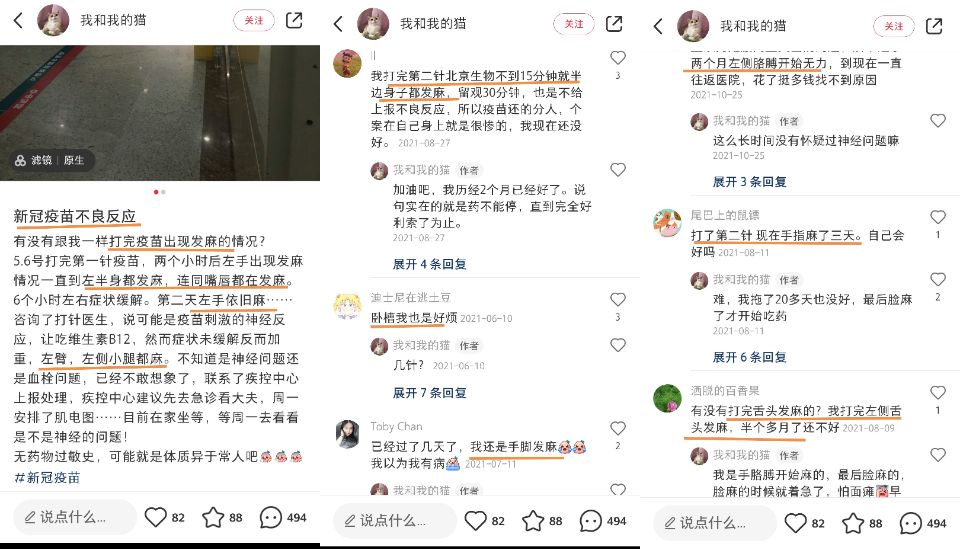Viewport: 960px width, 549px height.
Task: Like the comment by Toby Chan
Action: coord(618,428)
